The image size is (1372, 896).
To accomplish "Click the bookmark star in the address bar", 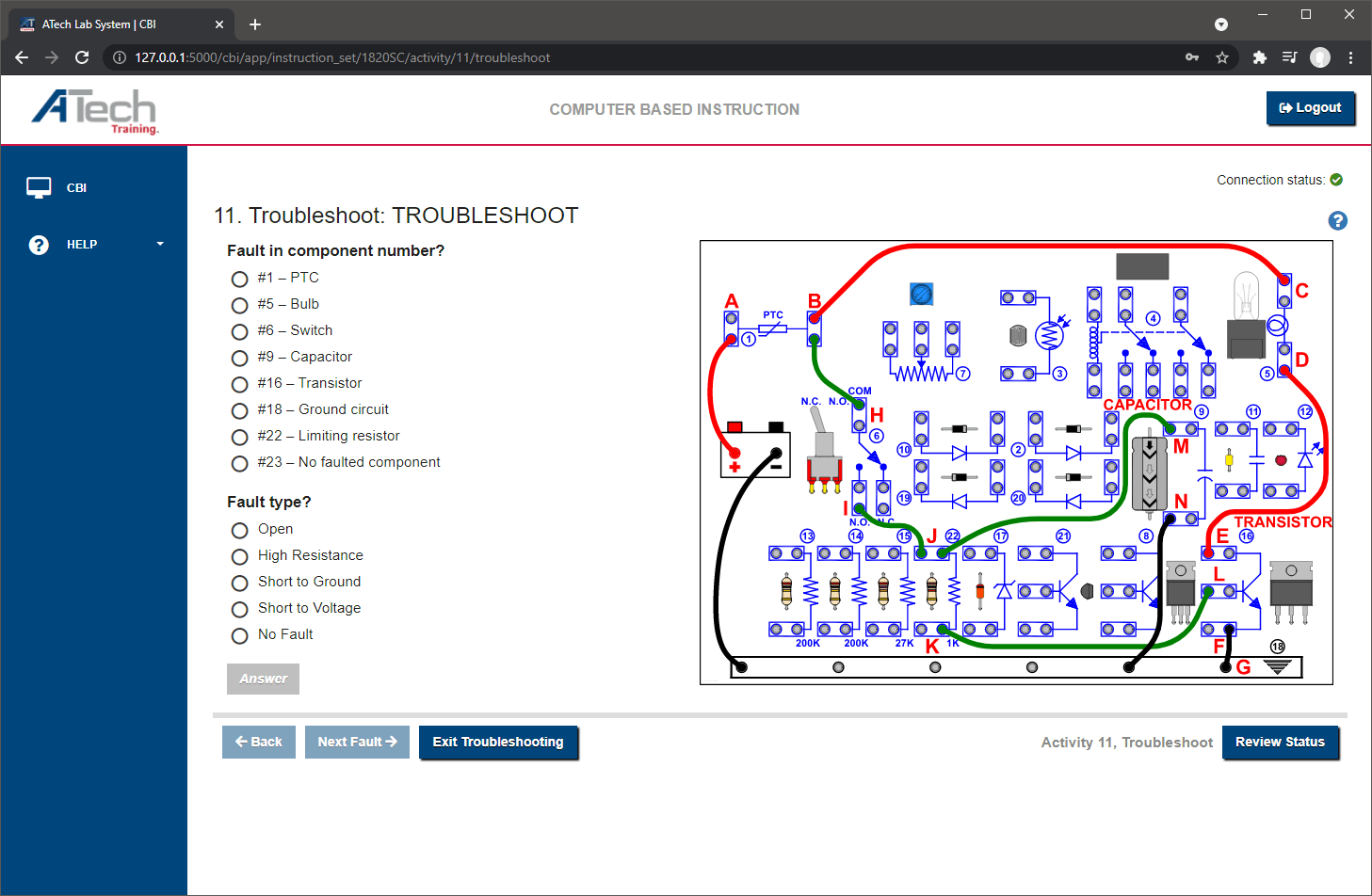I will [1221, 57].
